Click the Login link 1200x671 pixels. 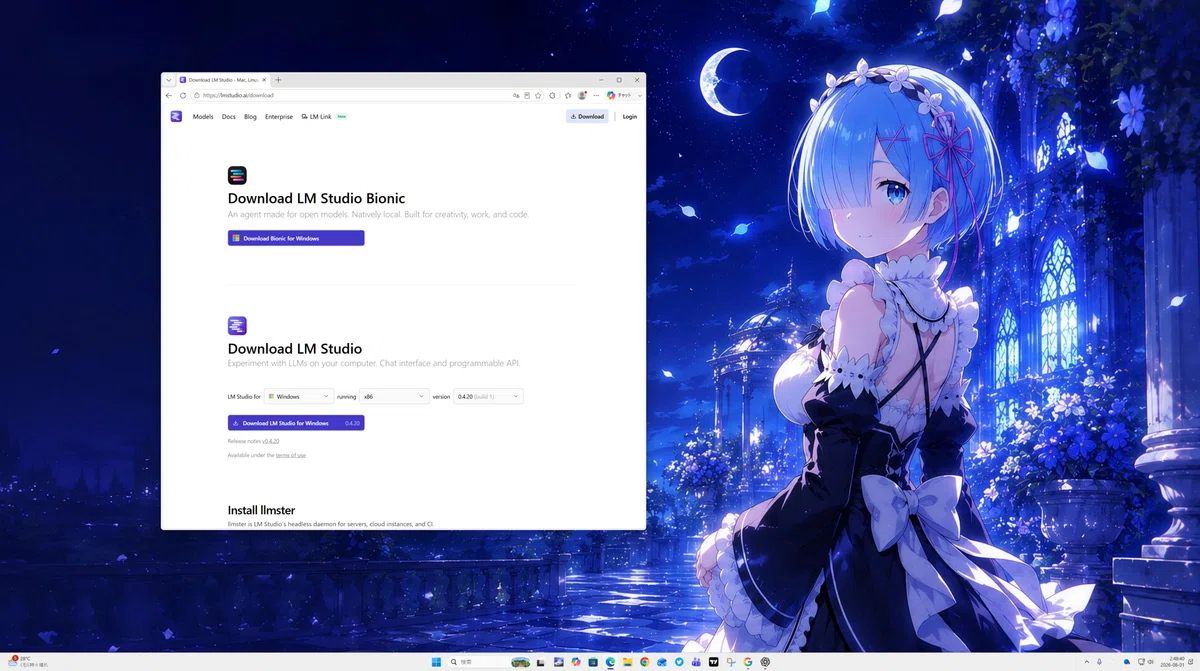pyautogui.click(x=629, y=117)
